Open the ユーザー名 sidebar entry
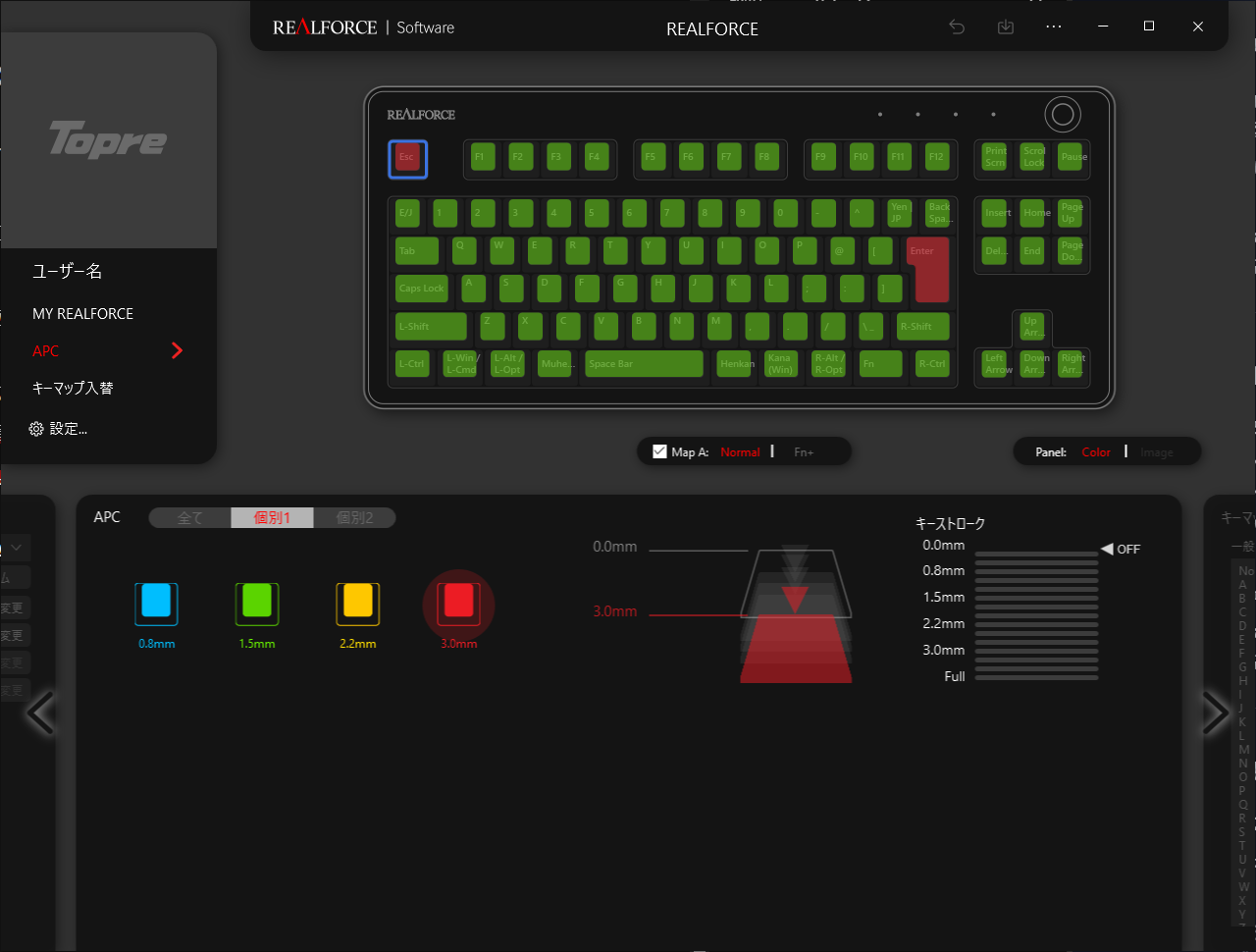This screenshot has width=1256, height=952. tap(67, 271)
